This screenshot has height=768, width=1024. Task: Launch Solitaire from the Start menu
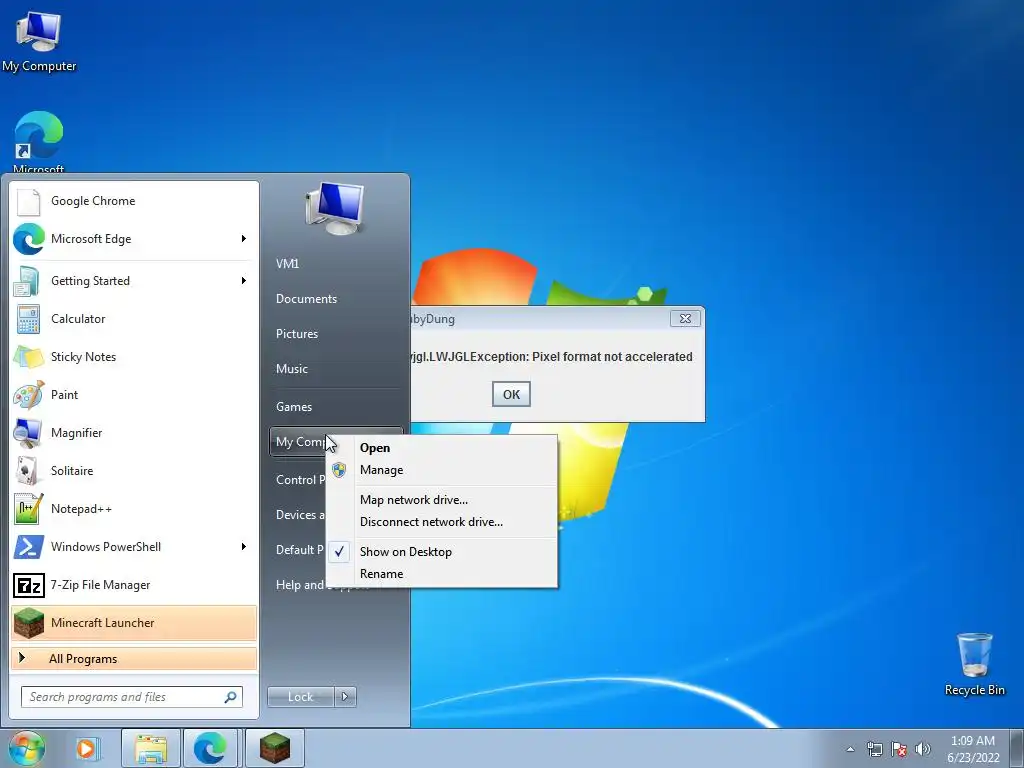134,471
